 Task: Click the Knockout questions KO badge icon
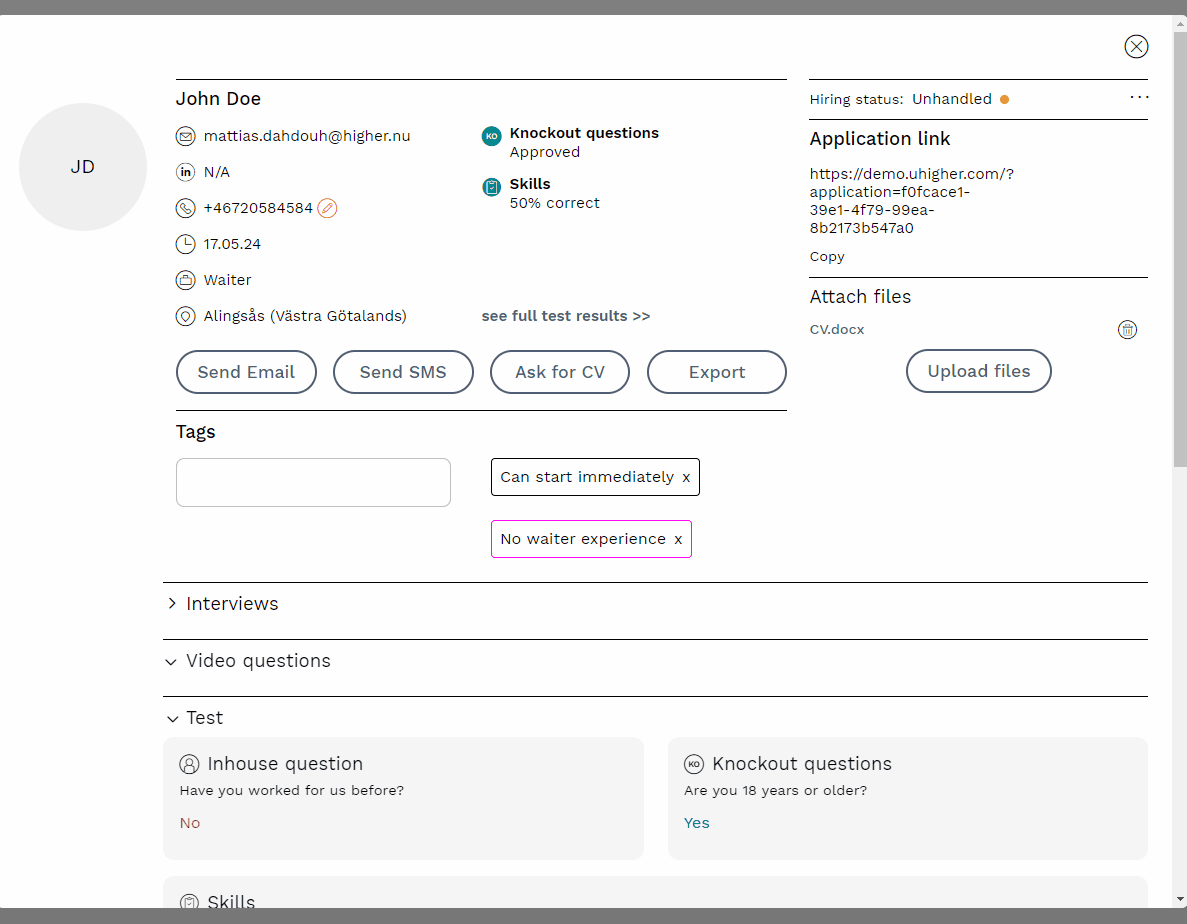click(x=491, y=136)
